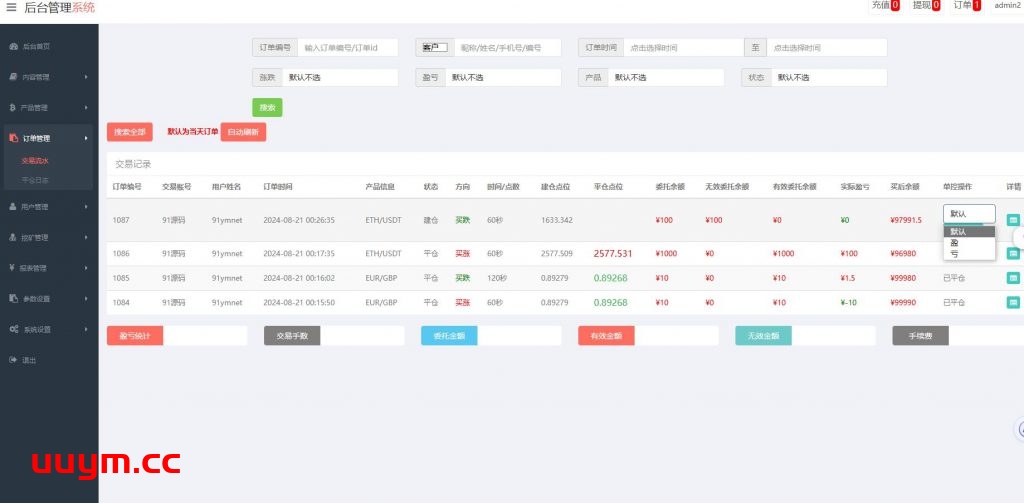Click the 订单编号 input field
The height and width of the screenshot is (503, 1024).
point(348,47)
